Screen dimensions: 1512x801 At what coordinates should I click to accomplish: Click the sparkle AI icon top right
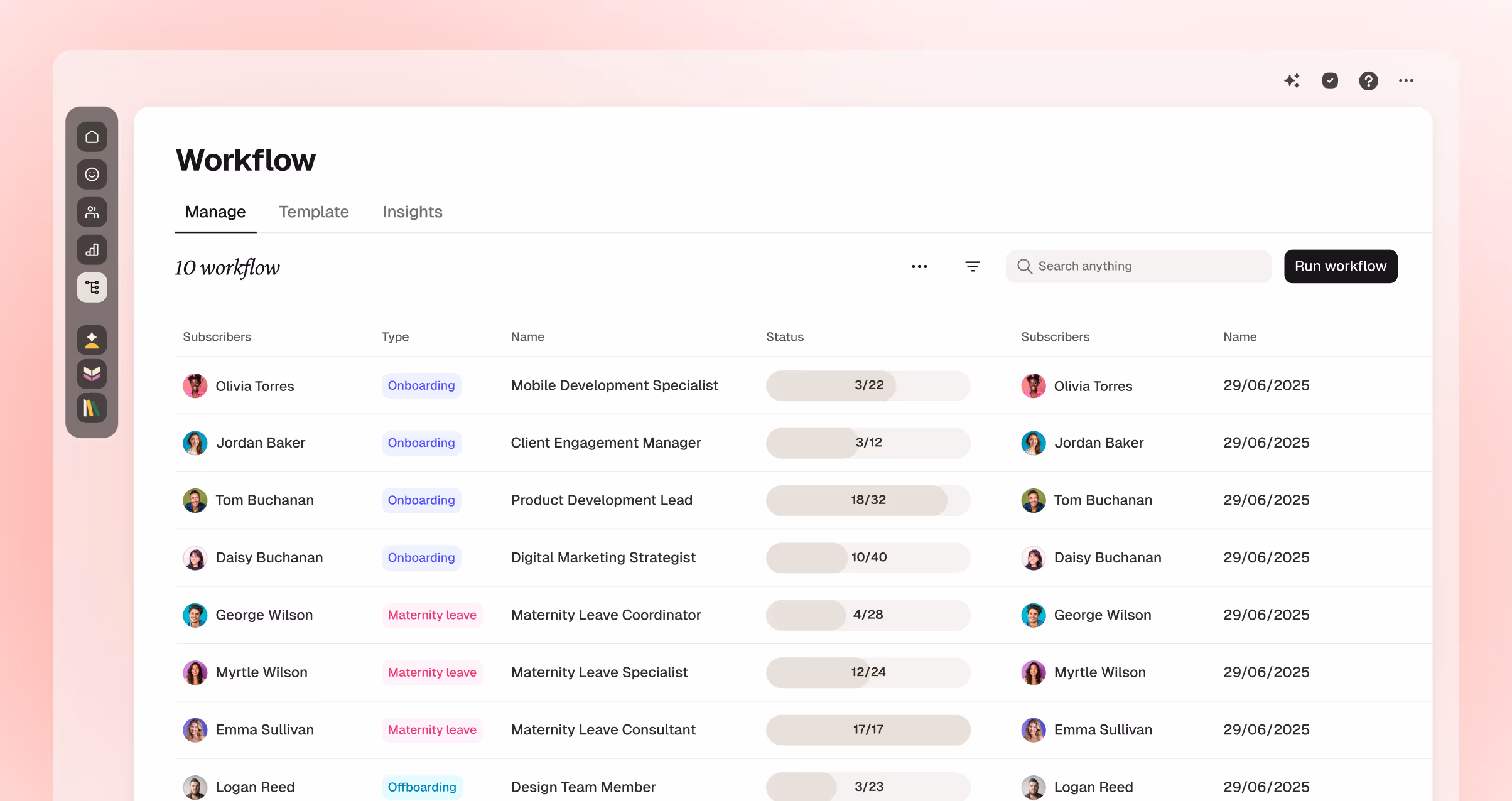point(1292,80)
